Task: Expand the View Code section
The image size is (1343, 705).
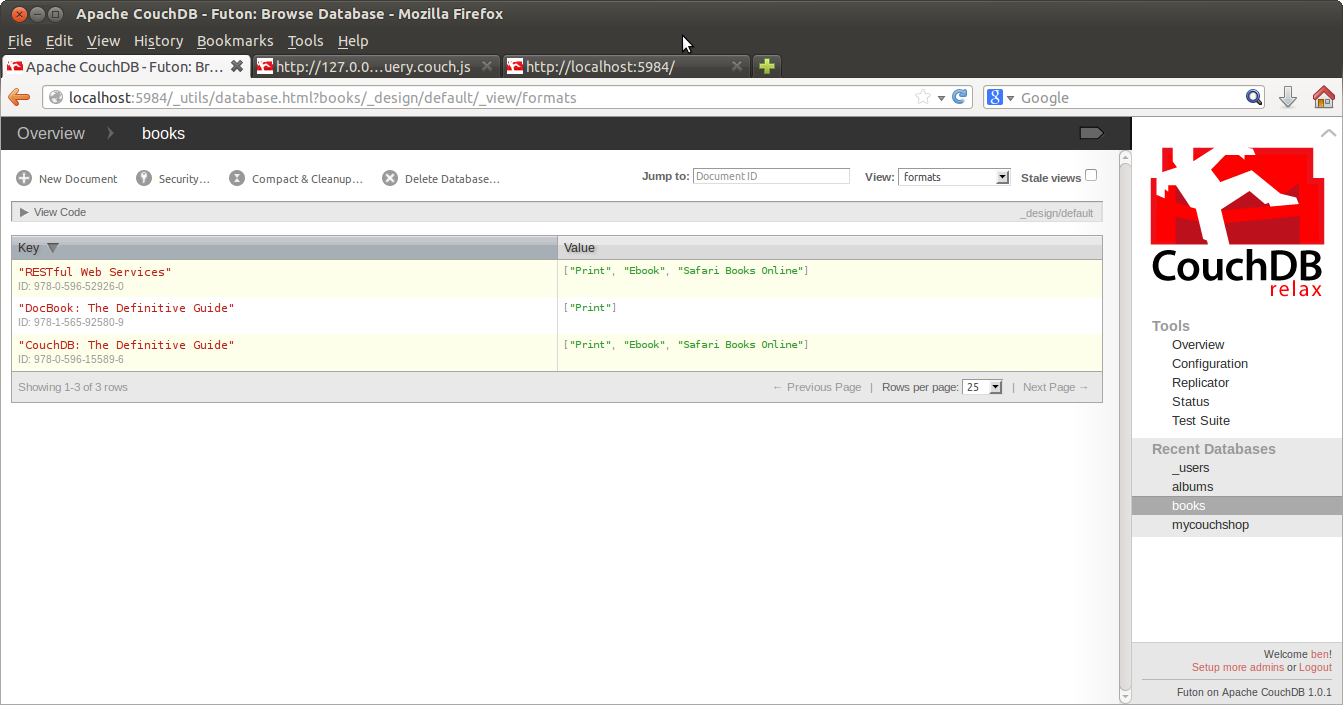Action: (53, 212)
